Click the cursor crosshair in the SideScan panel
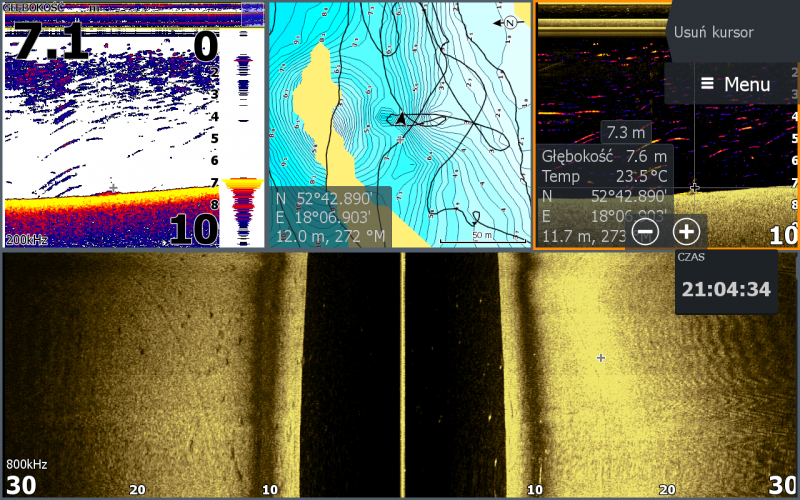 [x=600, y=357]
